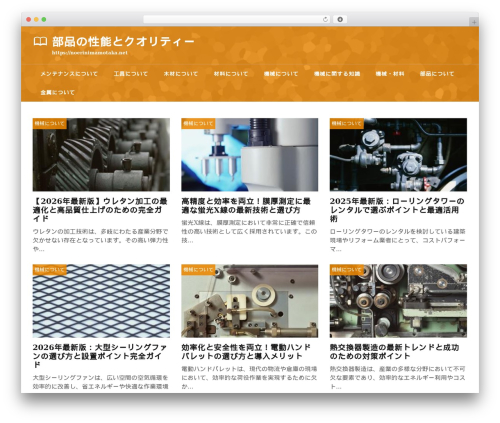
Task: Click category badge on the beige parts image
Action: click(198, 270)
